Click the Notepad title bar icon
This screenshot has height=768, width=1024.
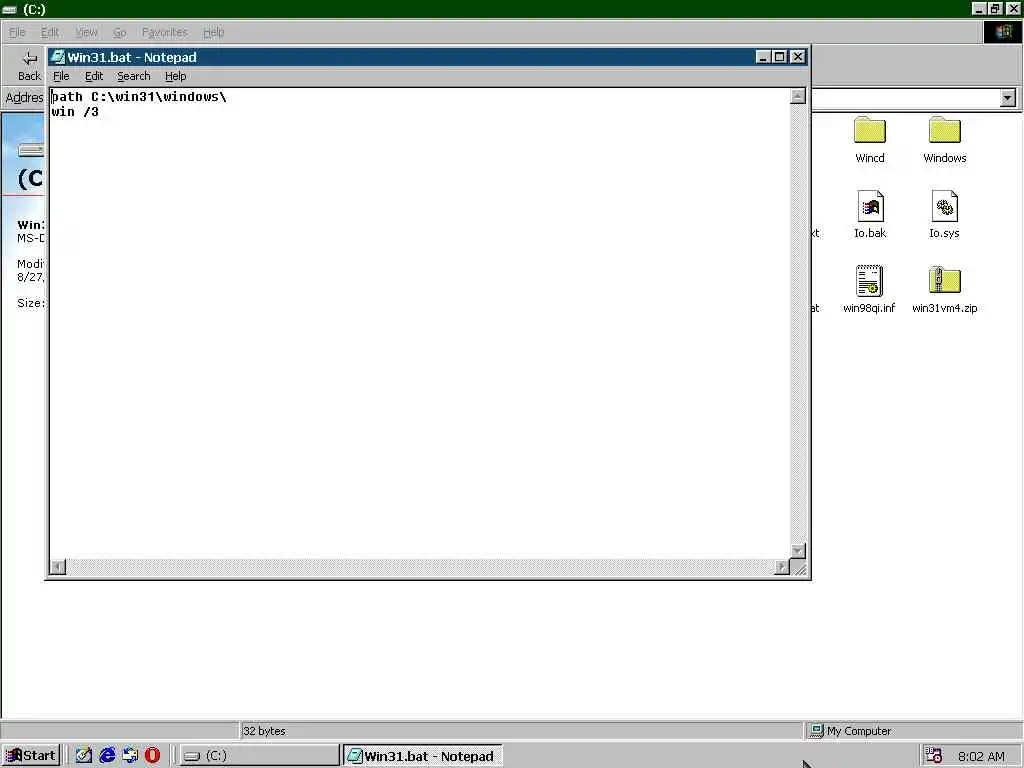pos(57,57)
